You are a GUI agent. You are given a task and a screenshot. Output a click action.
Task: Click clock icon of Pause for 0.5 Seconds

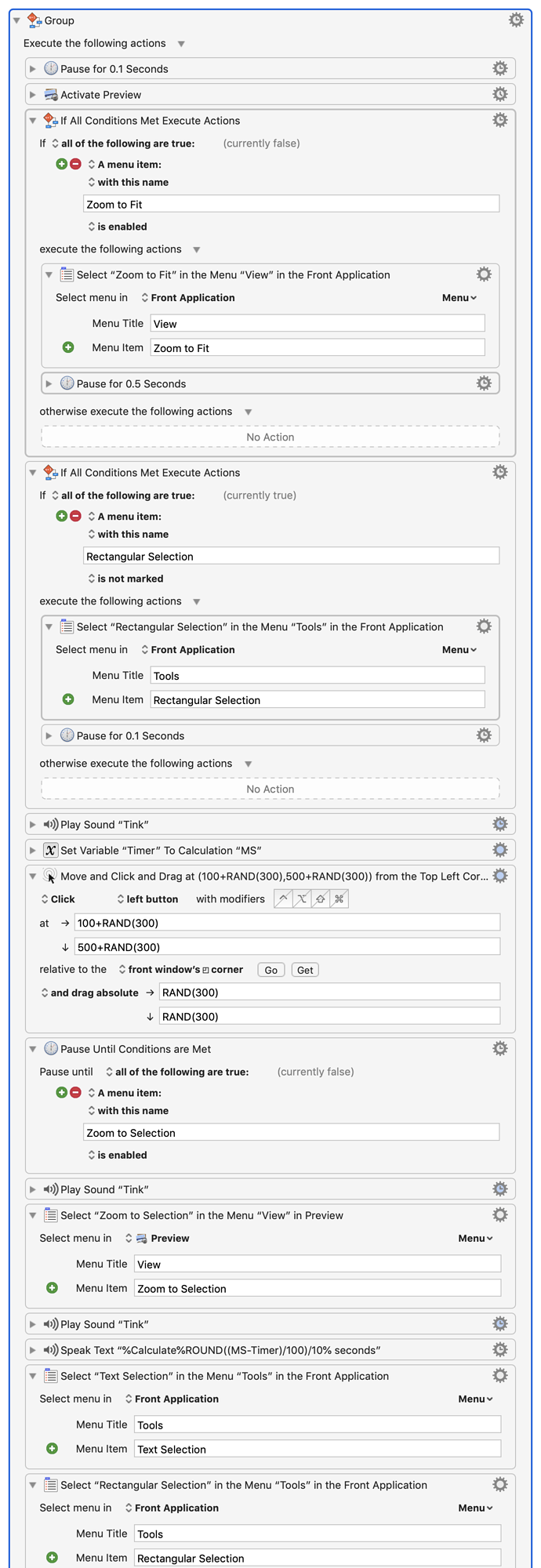coord(67,383)
